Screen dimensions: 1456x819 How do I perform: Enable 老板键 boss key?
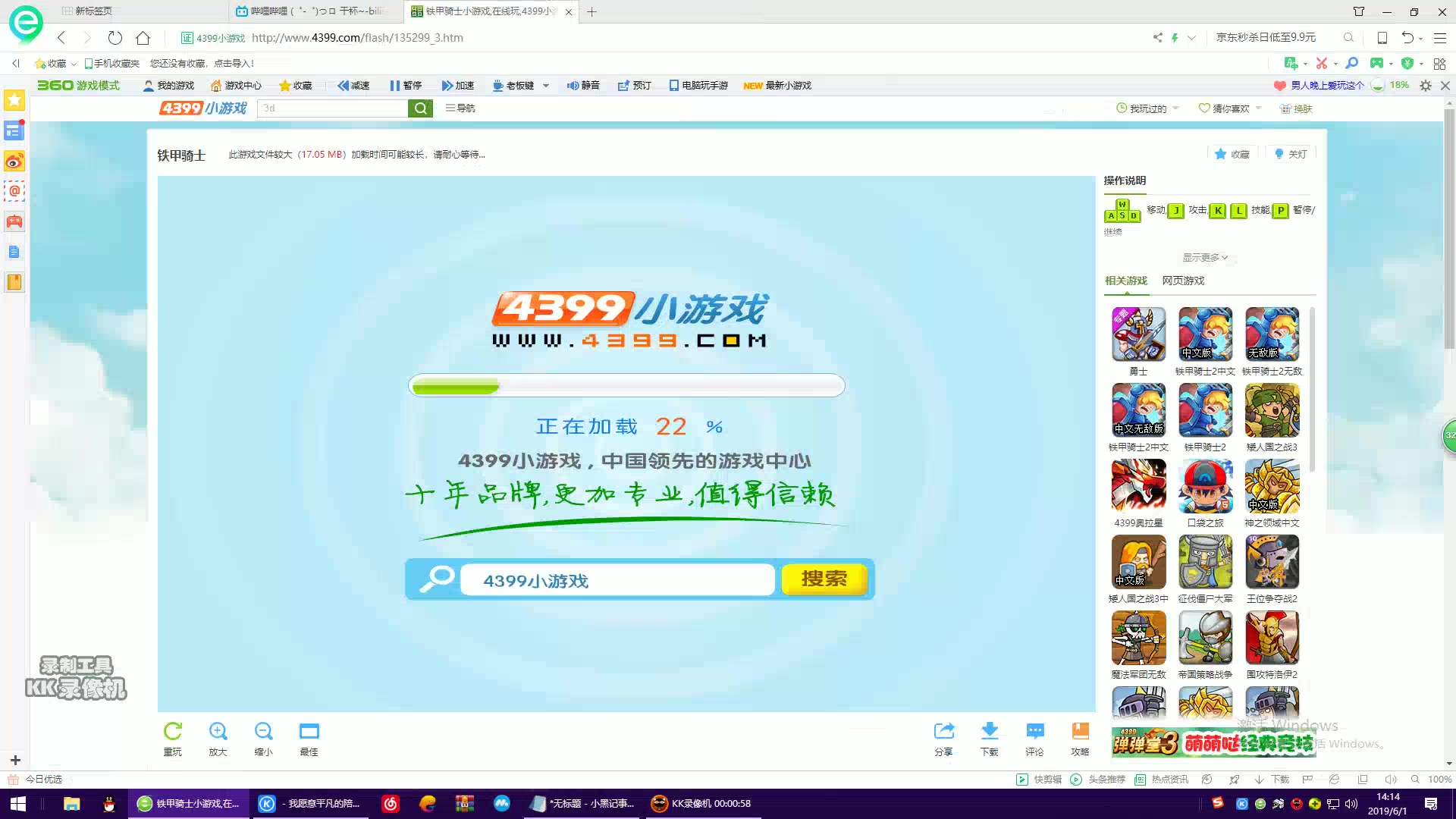click(513, 86)
